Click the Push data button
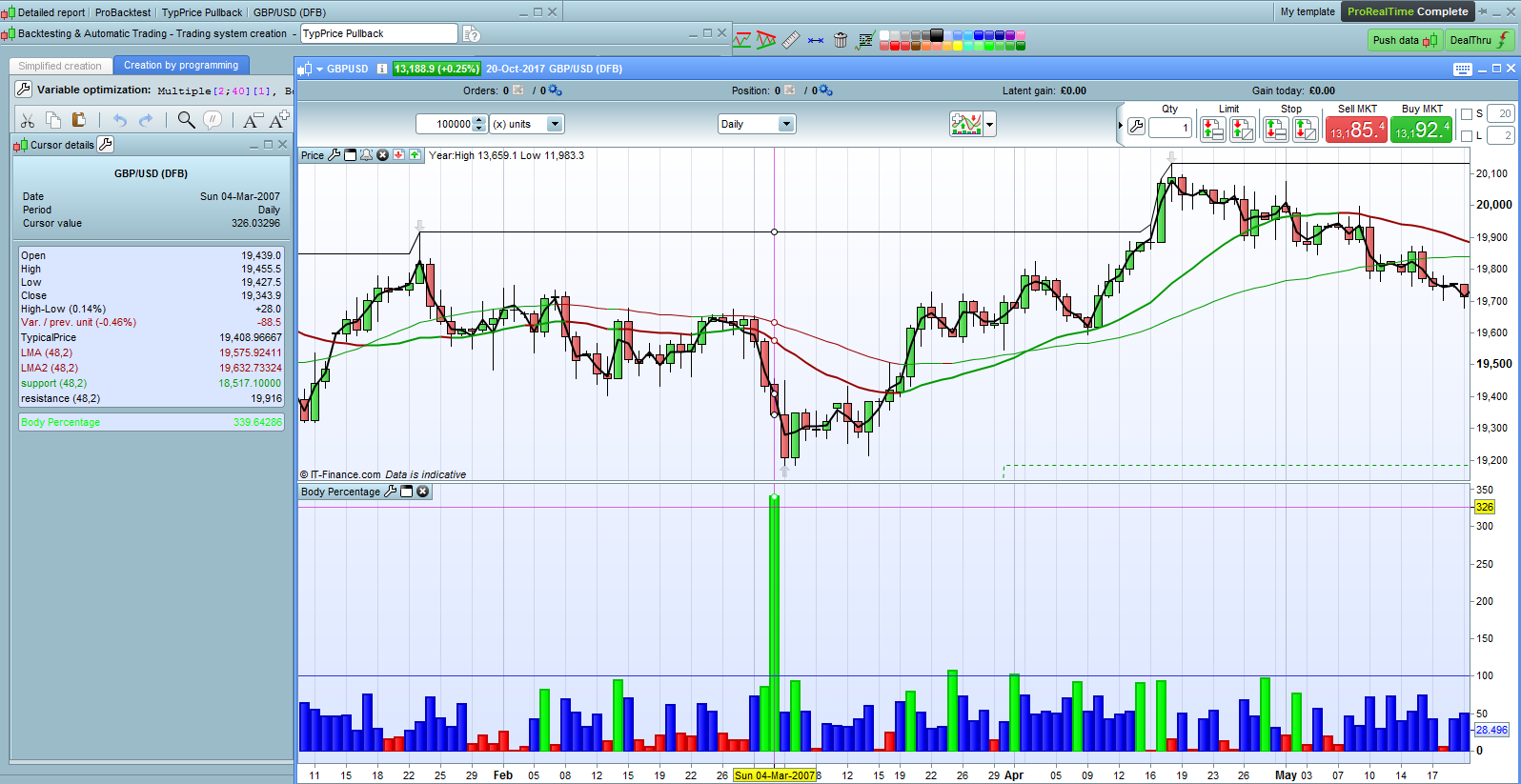This screenshot has width=1521, height=784. point(1405,40)
